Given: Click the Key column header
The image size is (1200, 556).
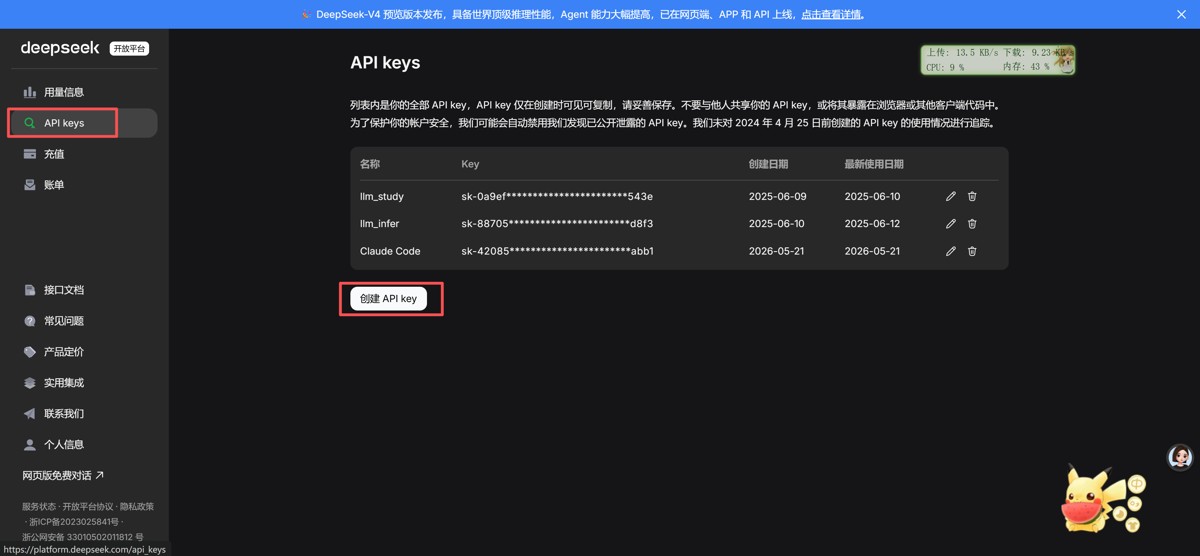Looking at the screenshot, I should point(470,164).
